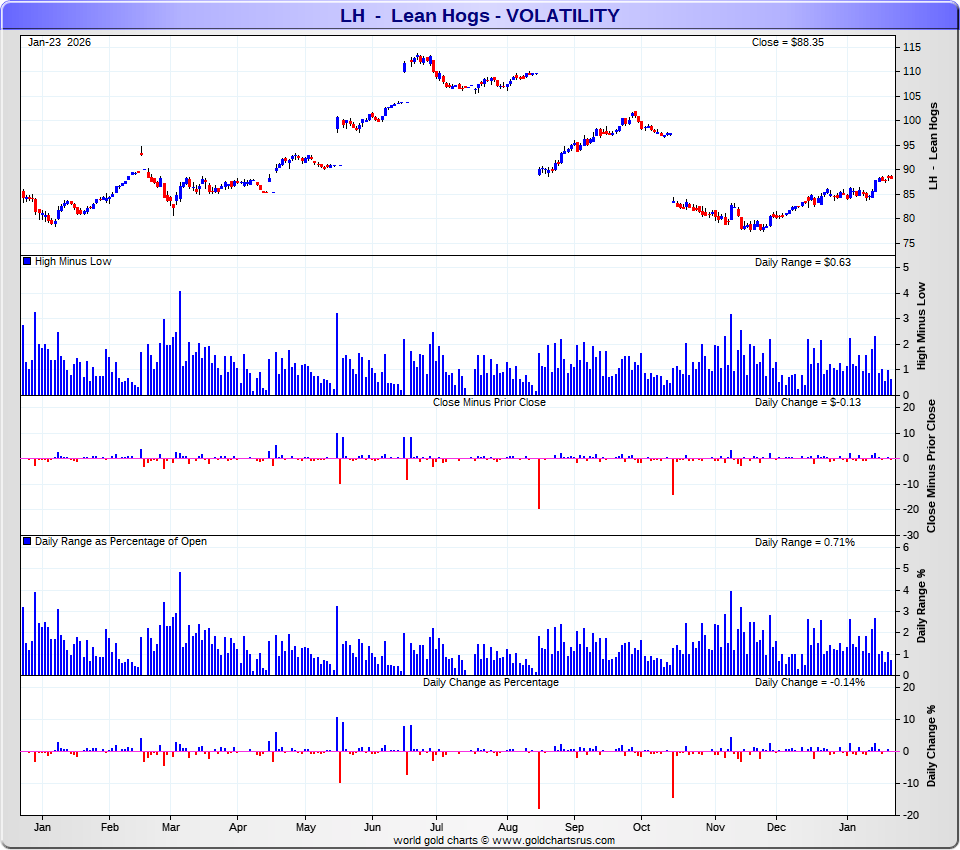This screenshot has width=960, height=850.
Task: Click the 'Close = $88.35' value
Action: point(787,42)
